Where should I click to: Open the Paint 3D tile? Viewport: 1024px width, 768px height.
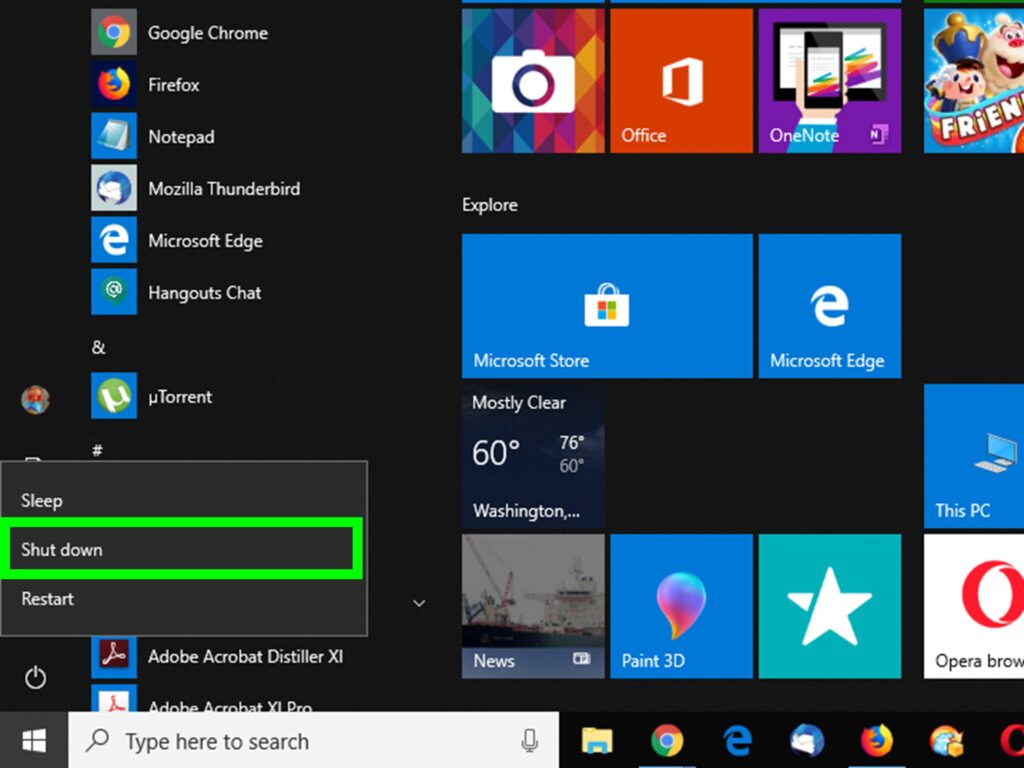tap(680, 605)
